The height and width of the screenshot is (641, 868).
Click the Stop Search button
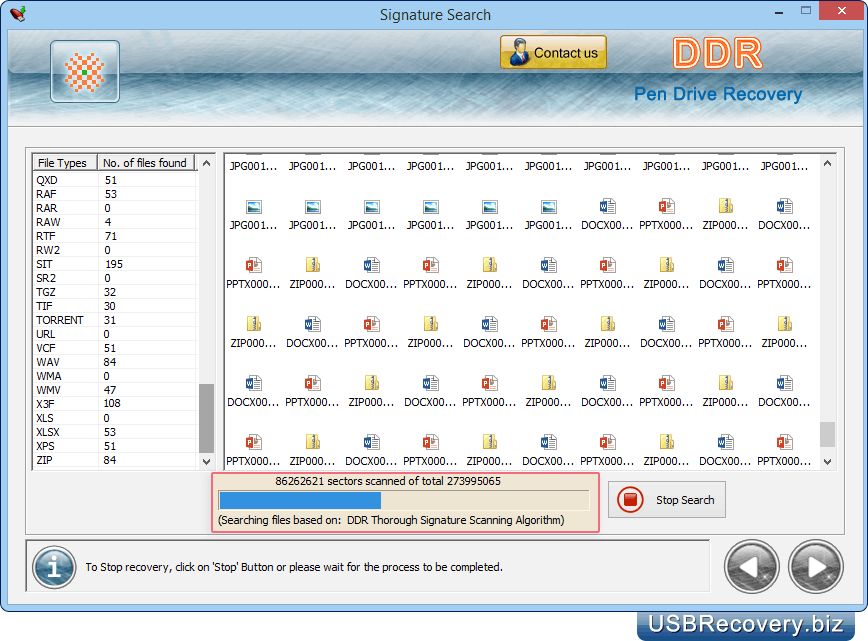click(x=666, y=500)
